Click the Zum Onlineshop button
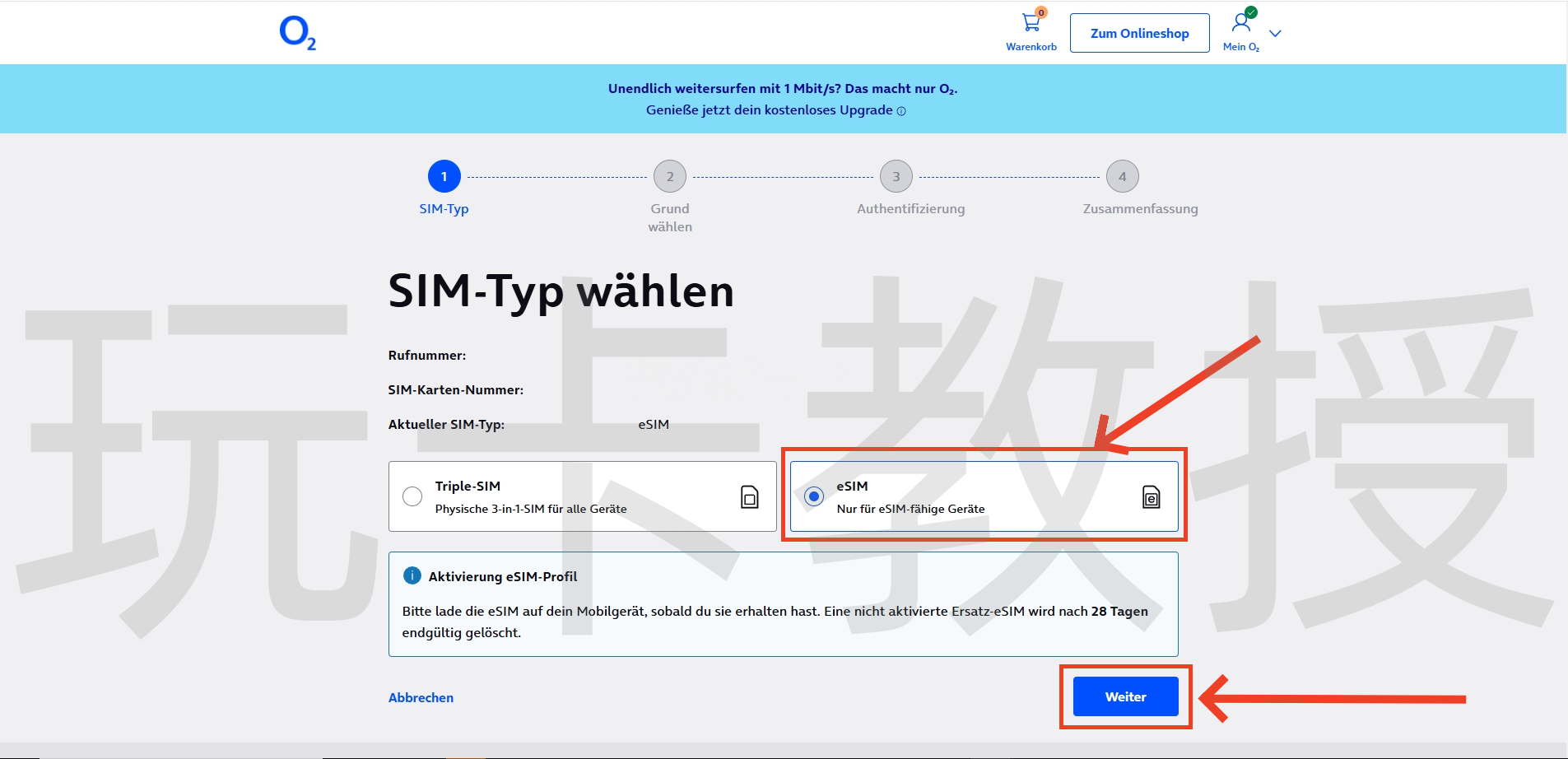This screenshot has height=759, width=1568. 1140,33
